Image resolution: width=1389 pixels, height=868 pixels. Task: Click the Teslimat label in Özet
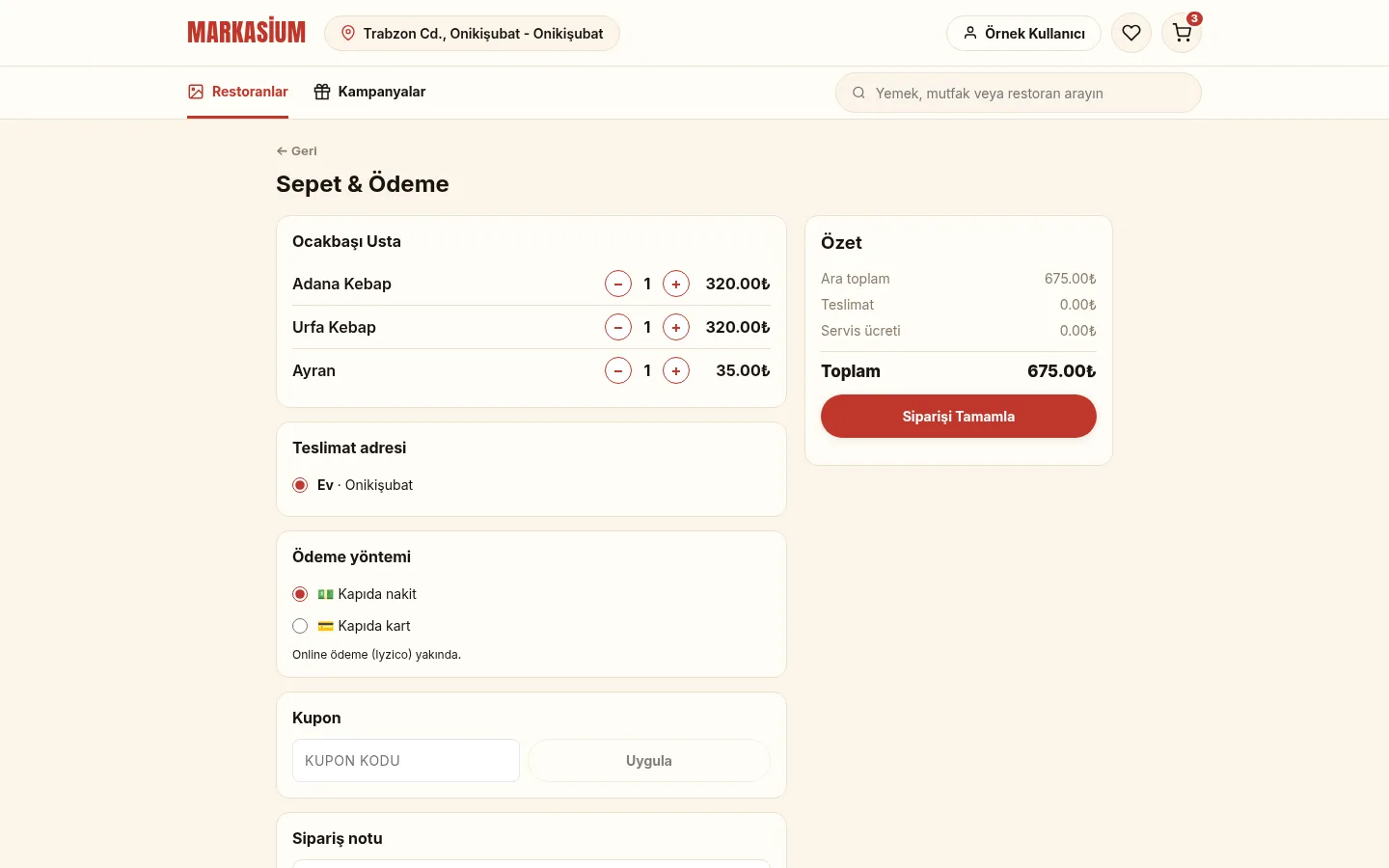pyautogui.click(x=847, y=305)
